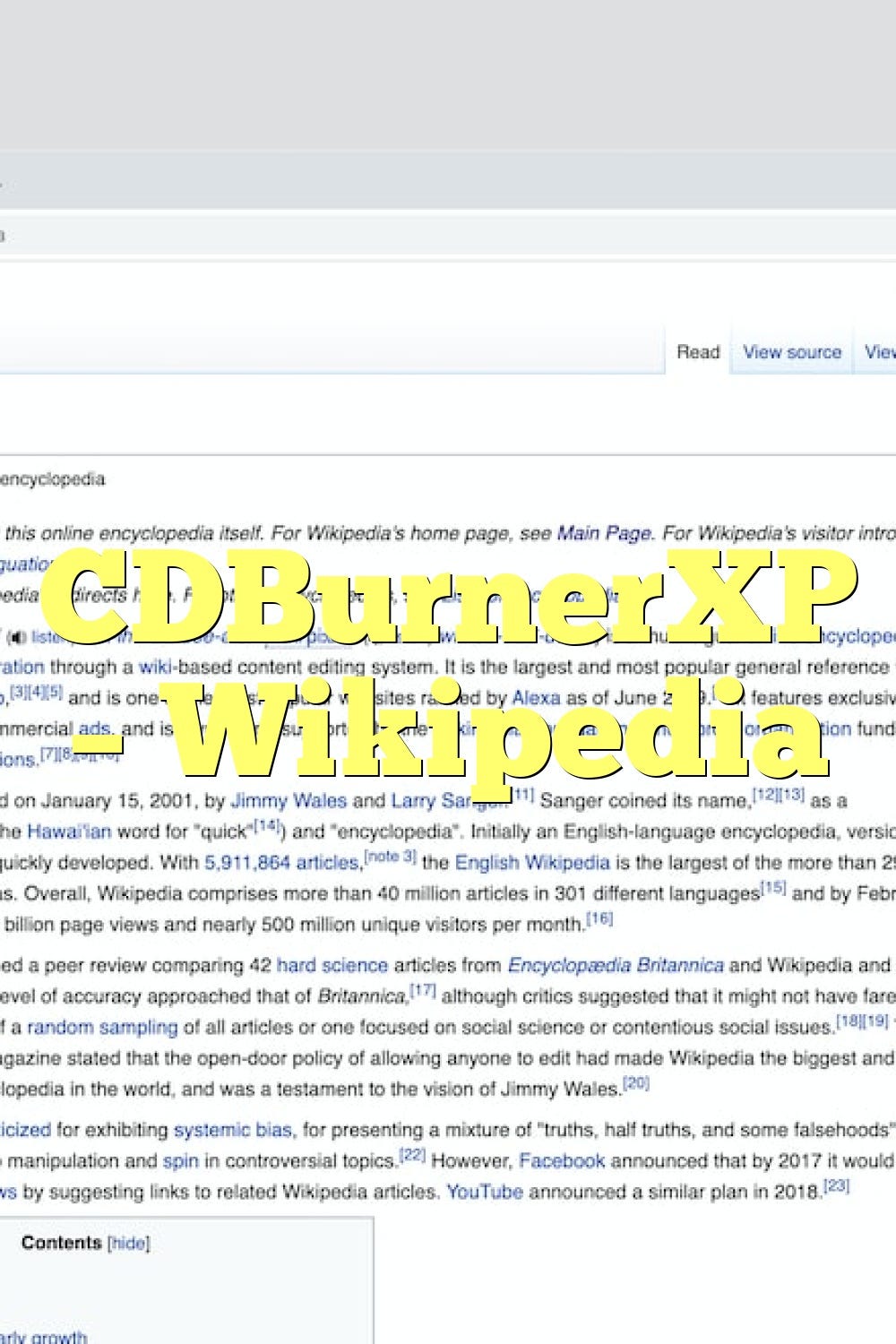896x1344 pixels.
Task: Open the Encyclopædia Britannica link
Action: coord(616,965)
